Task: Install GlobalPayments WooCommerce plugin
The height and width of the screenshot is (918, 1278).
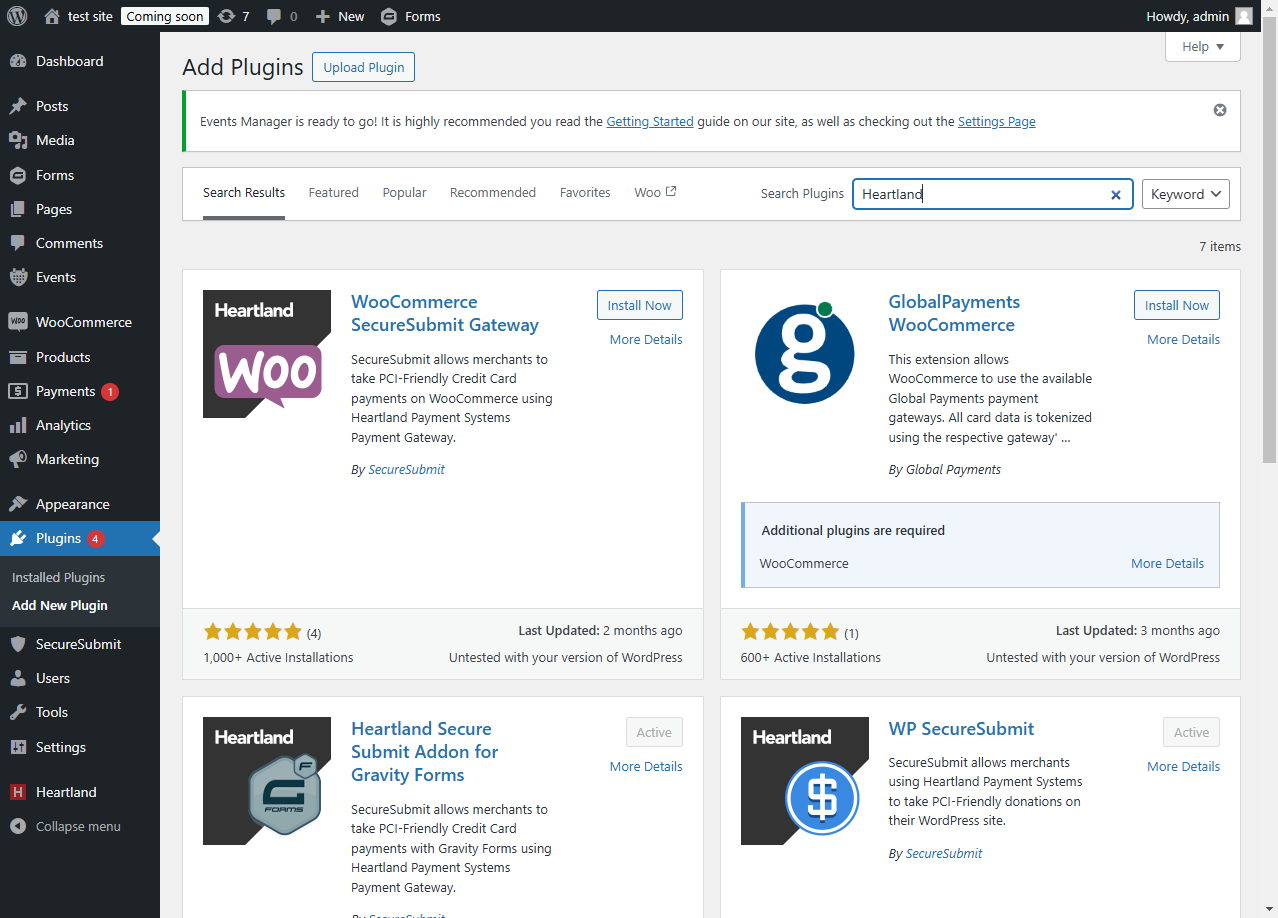Action: [x=1177, y=305]
